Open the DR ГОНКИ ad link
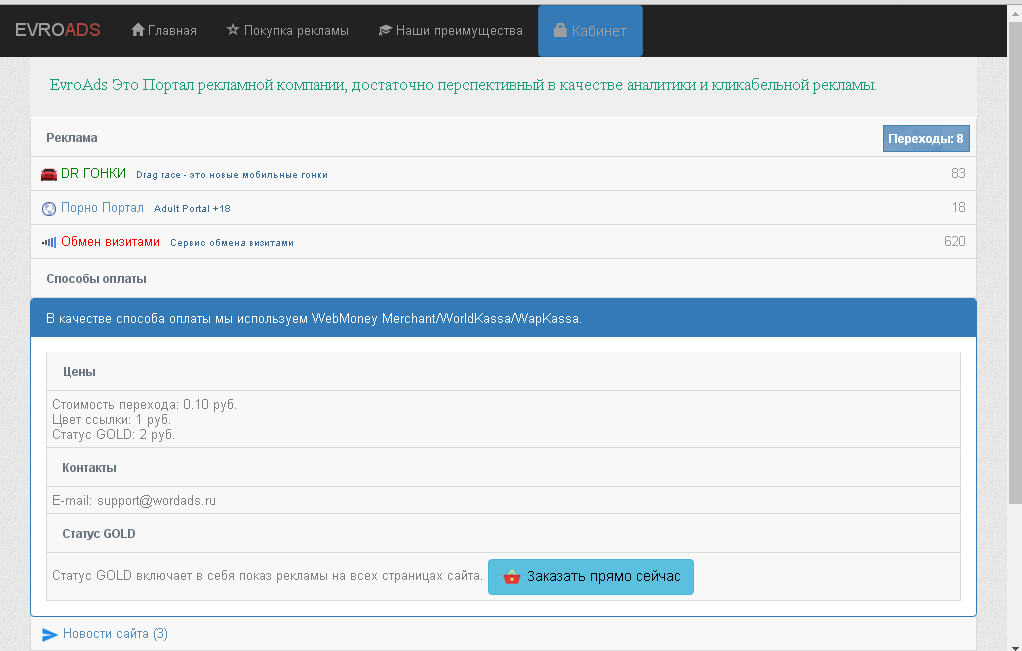Viewport: 1022px width, 651px height. [93, 173]
